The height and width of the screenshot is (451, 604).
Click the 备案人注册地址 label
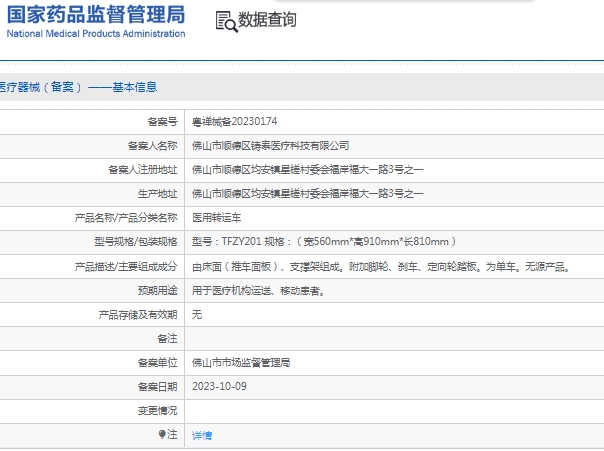(x=143, y=169)
